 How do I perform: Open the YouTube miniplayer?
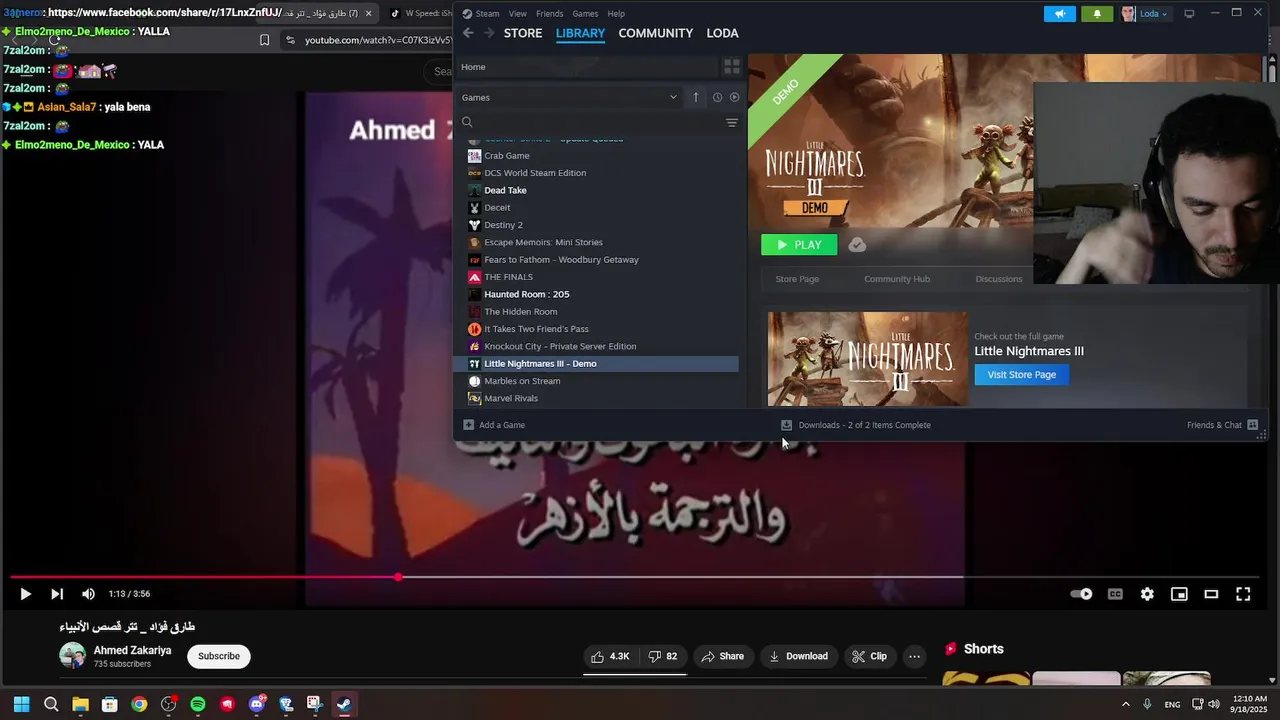click(x=1179, y=594)
